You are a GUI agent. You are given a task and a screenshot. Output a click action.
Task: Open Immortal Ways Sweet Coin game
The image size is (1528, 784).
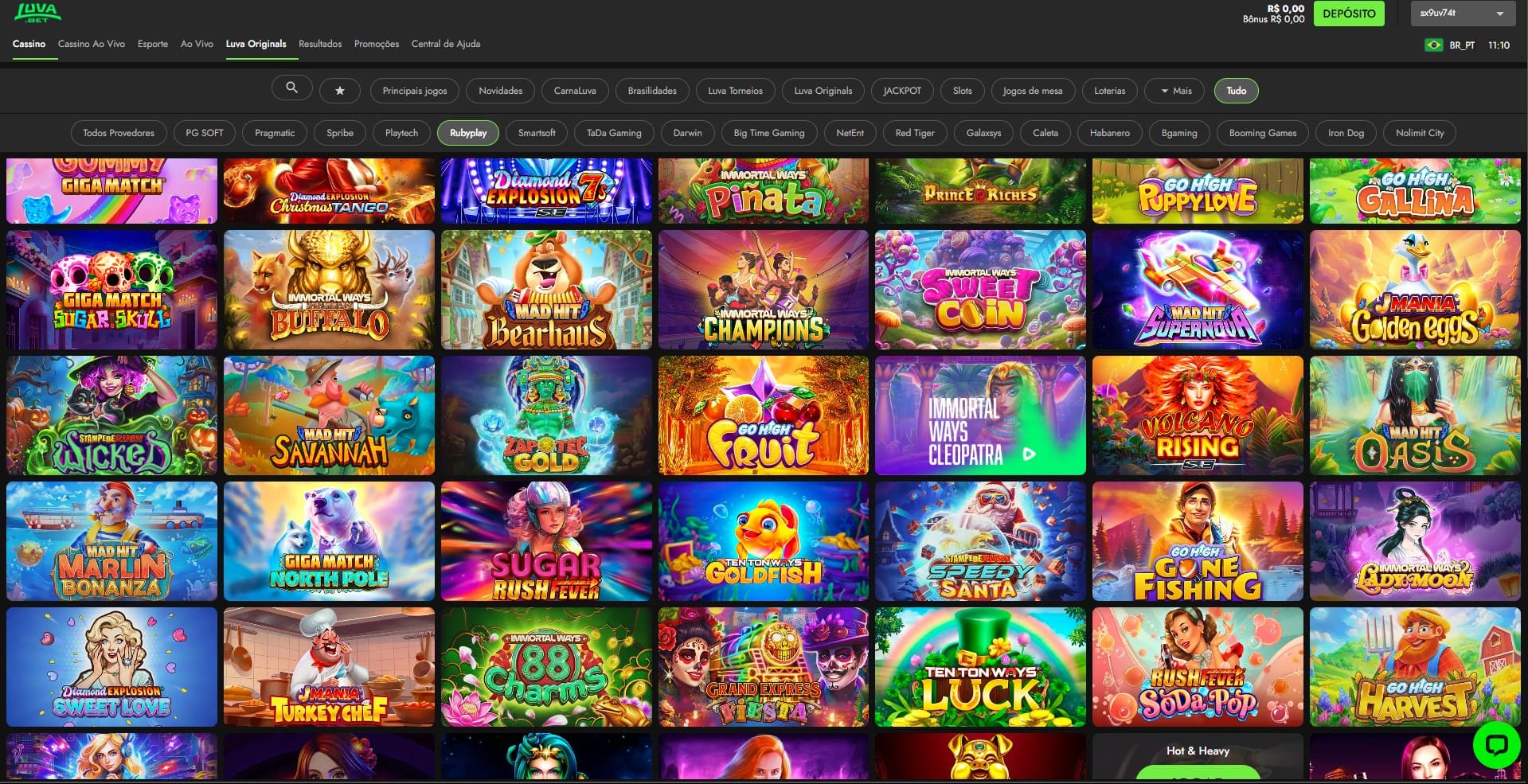[x=980, y=290]
